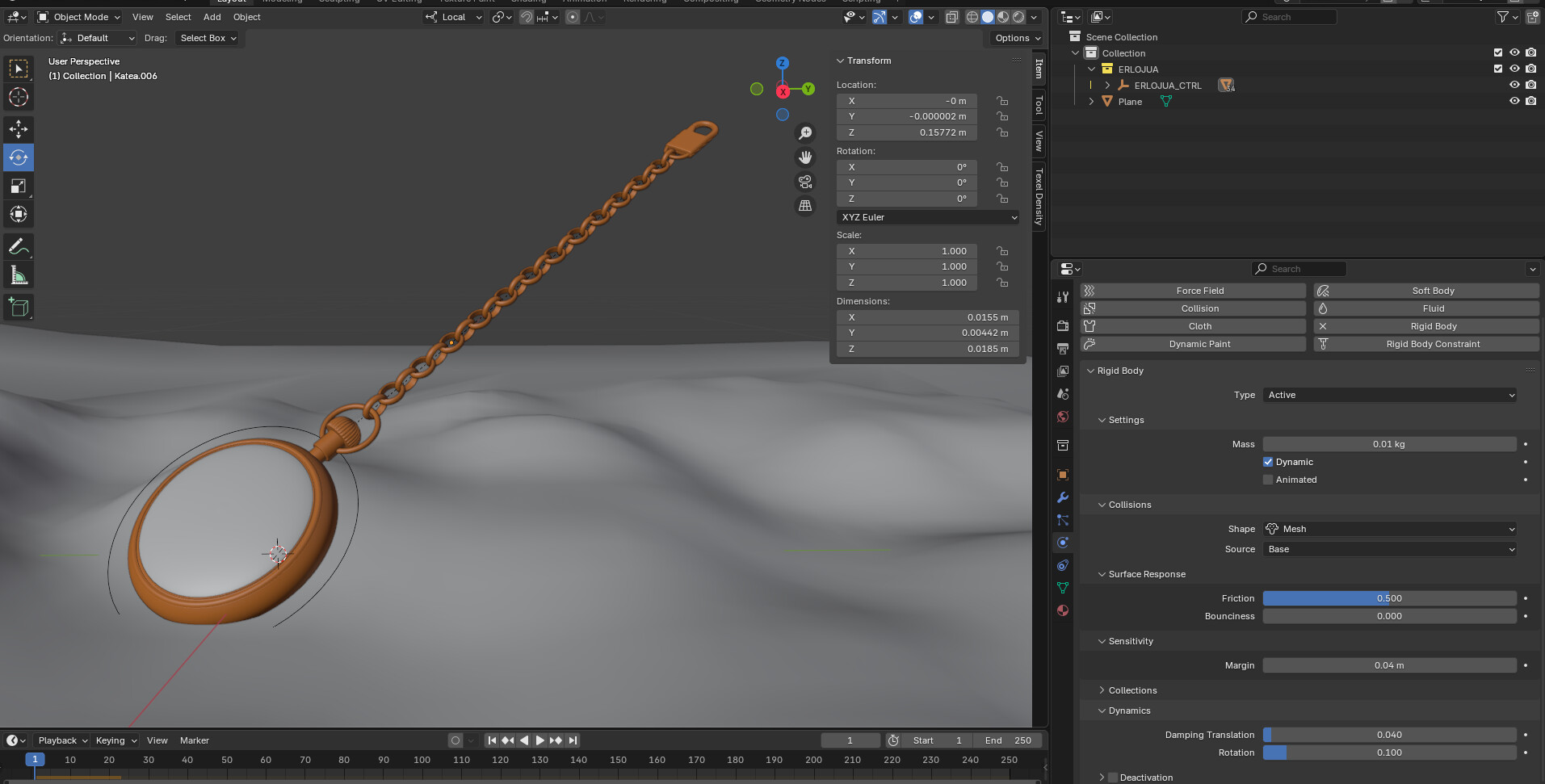
Task: Choose the Measure tool
Action: 19,275
